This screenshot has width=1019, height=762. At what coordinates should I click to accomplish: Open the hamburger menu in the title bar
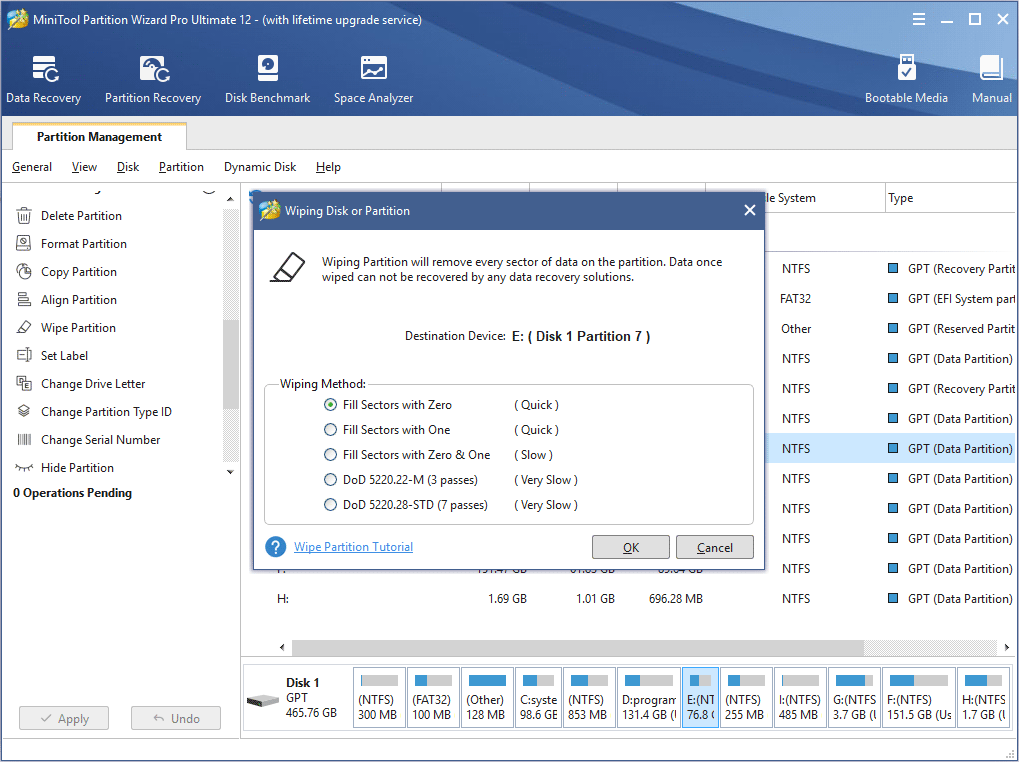coord(918,18)
